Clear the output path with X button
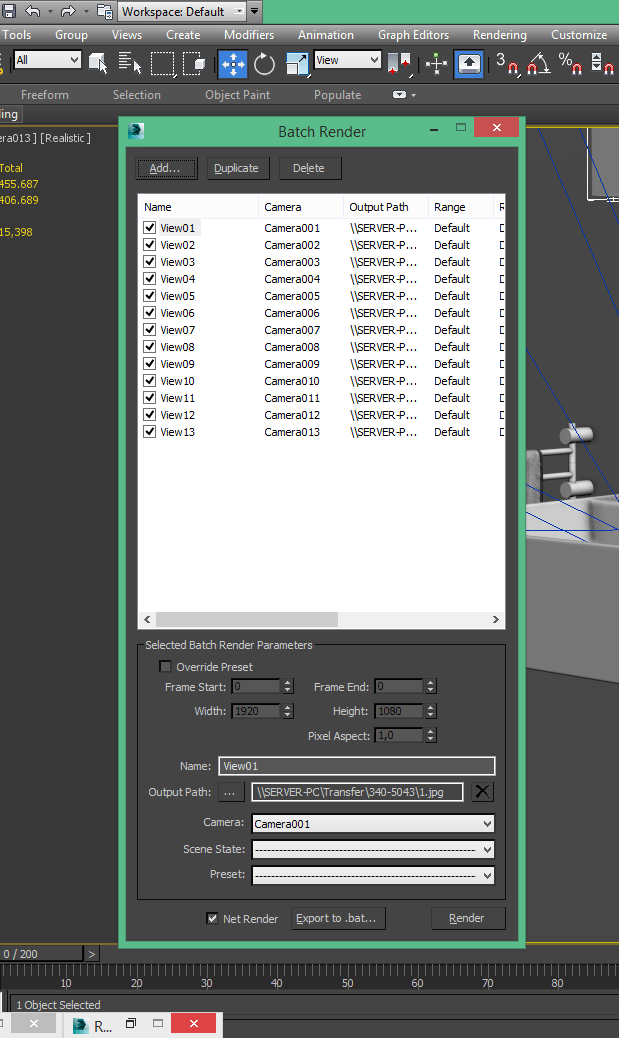Image resolution: width=619 pixels, height=1038 pixels. point(483,792)
